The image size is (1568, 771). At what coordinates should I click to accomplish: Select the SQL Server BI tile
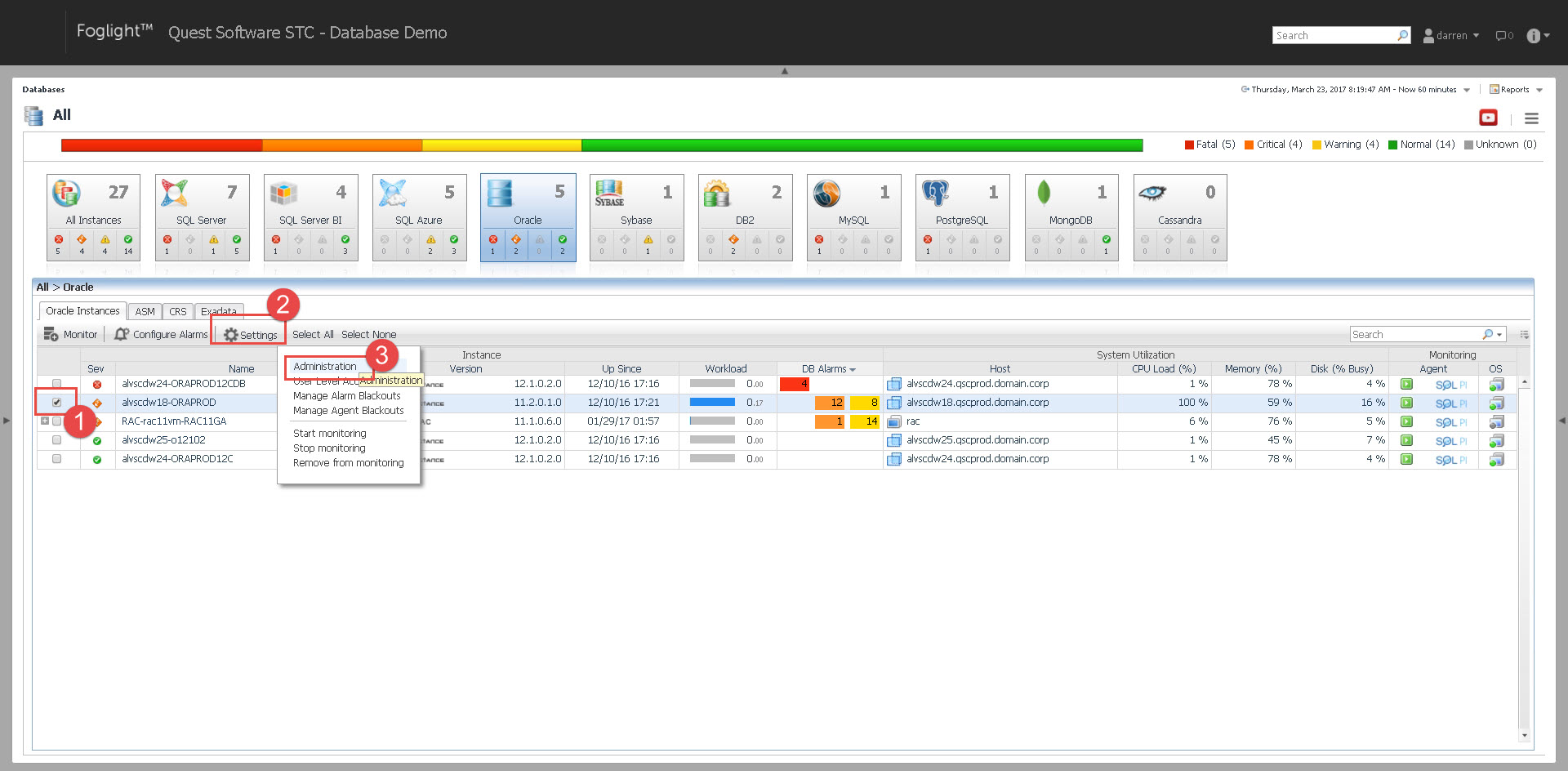[310, 217]
